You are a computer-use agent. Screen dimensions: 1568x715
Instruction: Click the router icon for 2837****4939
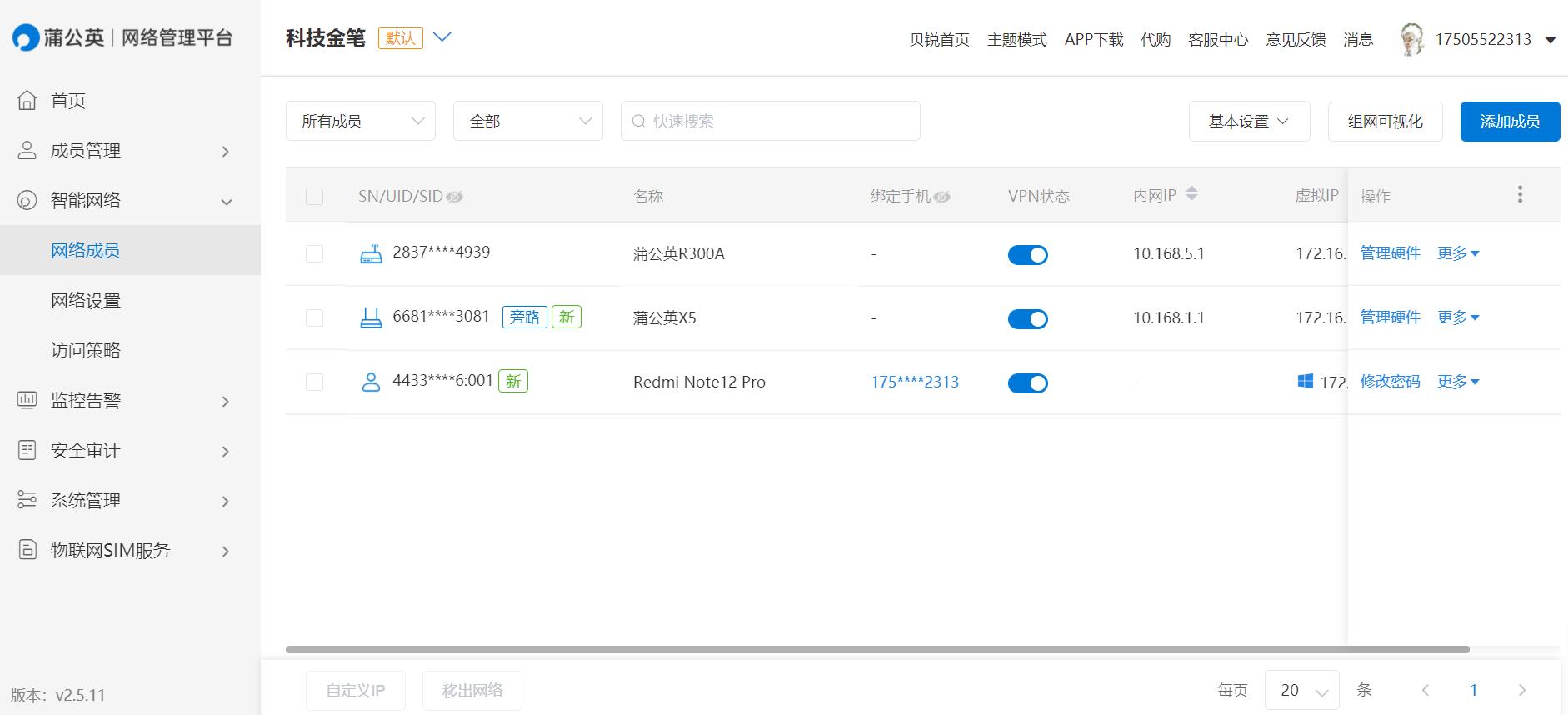click(371, 253)
